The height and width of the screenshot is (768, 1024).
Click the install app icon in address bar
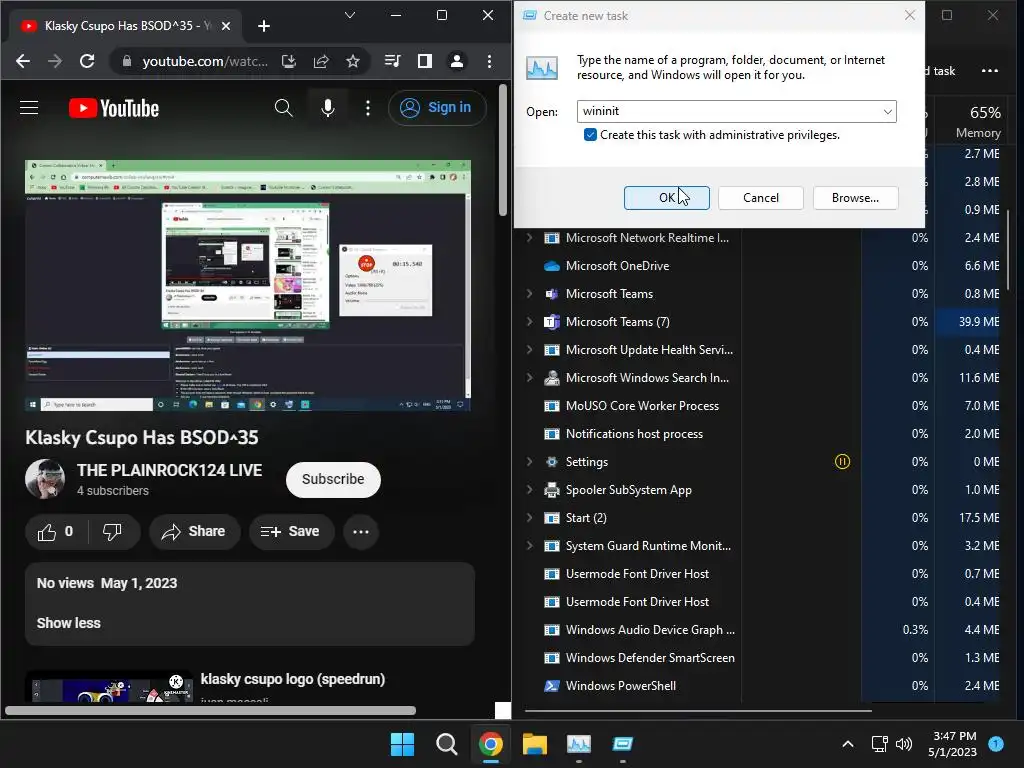[x=289, y=61]
